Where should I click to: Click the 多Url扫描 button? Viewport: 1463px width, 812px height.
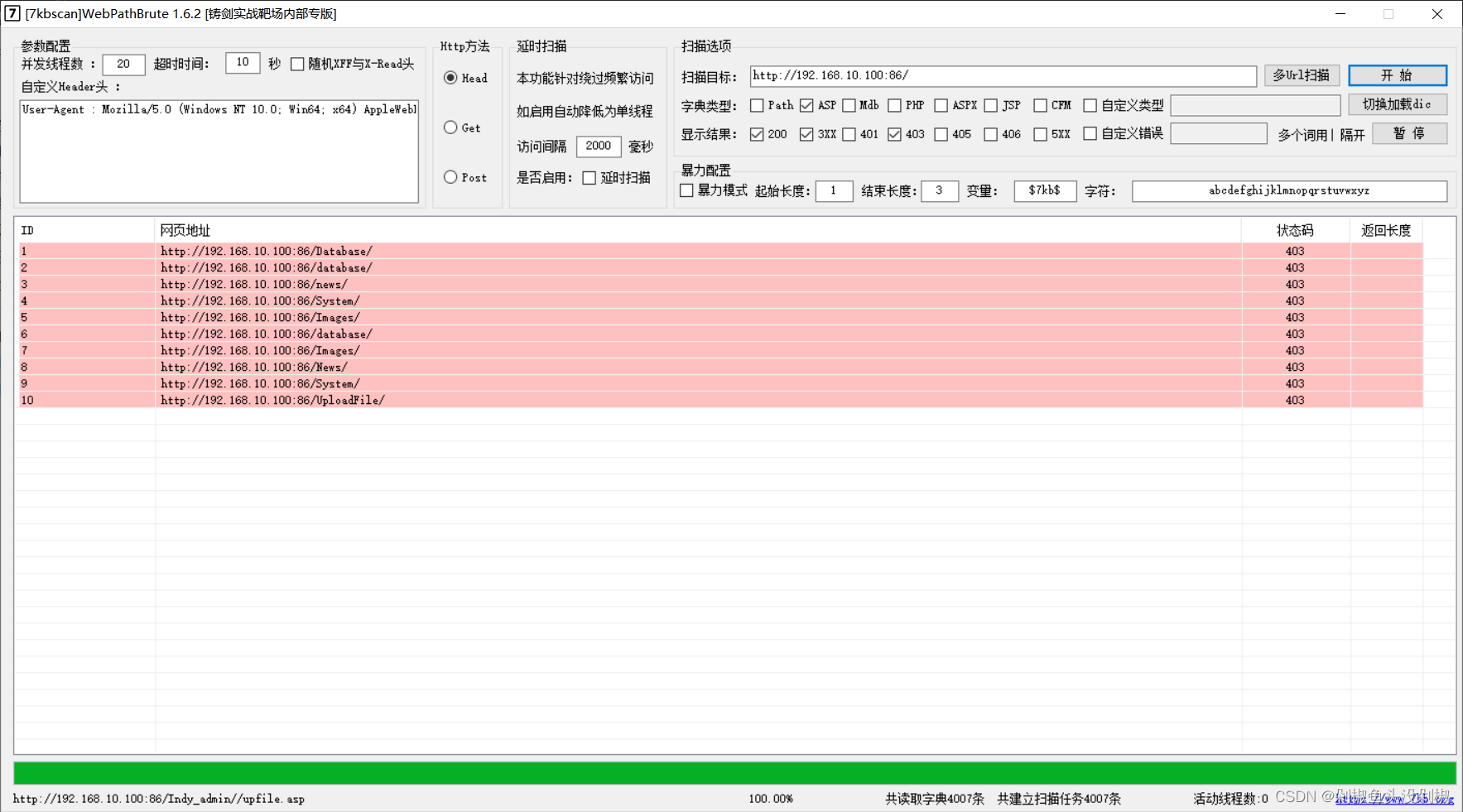coord(1301,75)
